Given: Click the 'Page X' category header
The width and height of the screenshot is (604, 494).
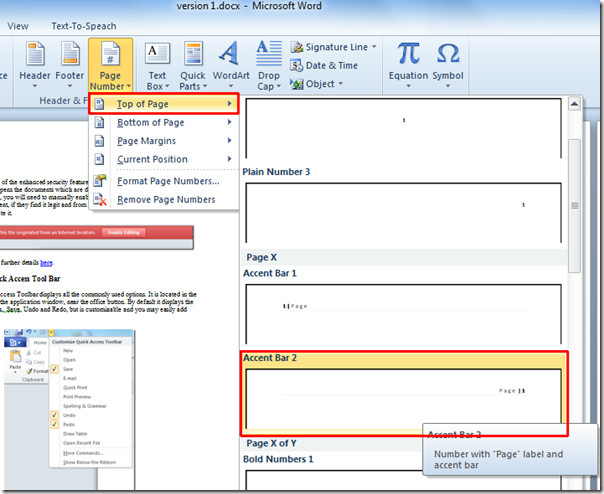Looking at the screenshot, I should [x=404, y=257].
